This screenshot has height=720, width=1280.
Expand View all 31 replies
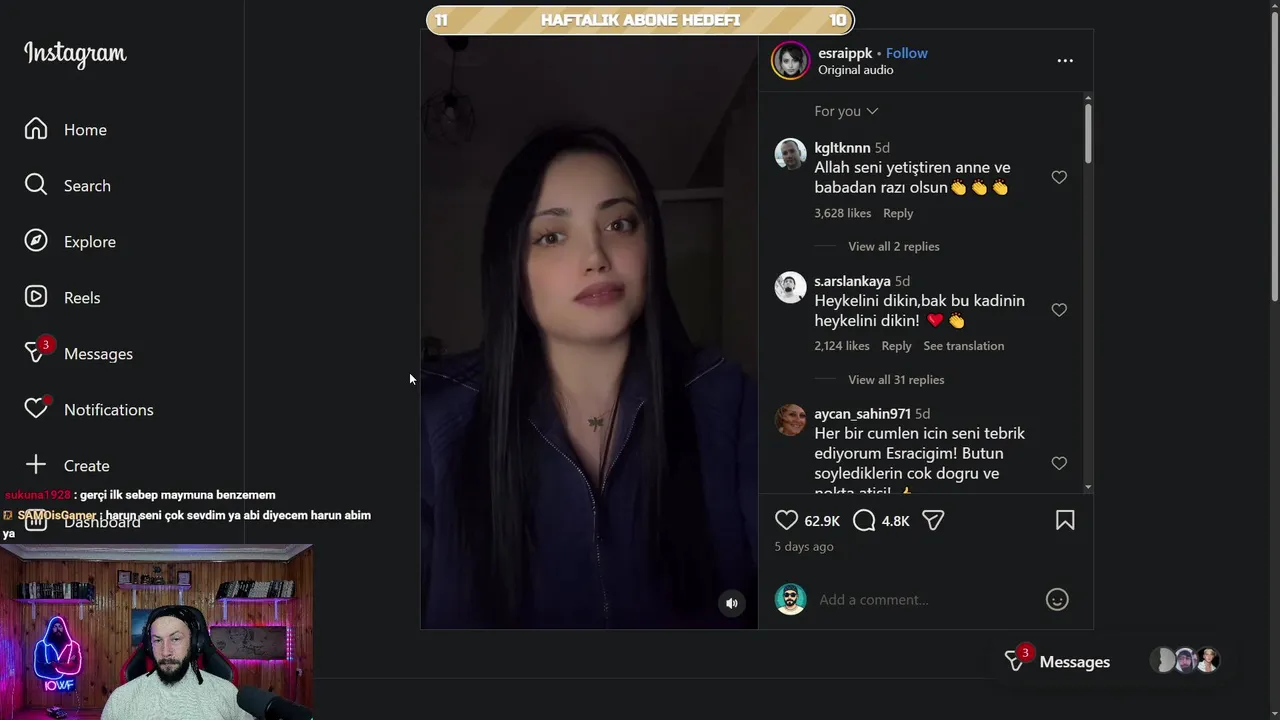pos(896,379)
